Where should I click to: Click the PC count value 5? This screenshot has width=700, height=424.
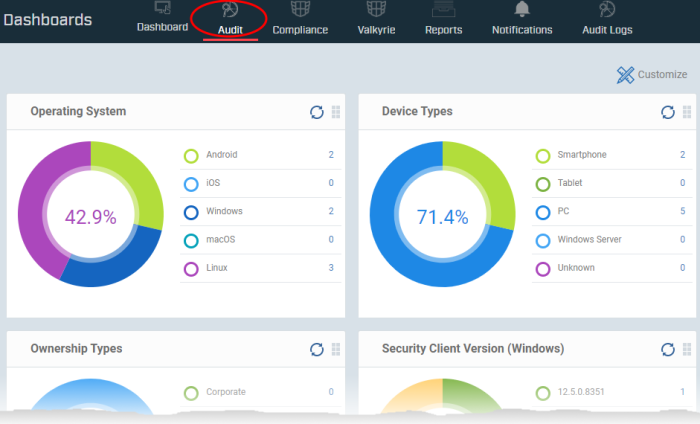[682, 211]
